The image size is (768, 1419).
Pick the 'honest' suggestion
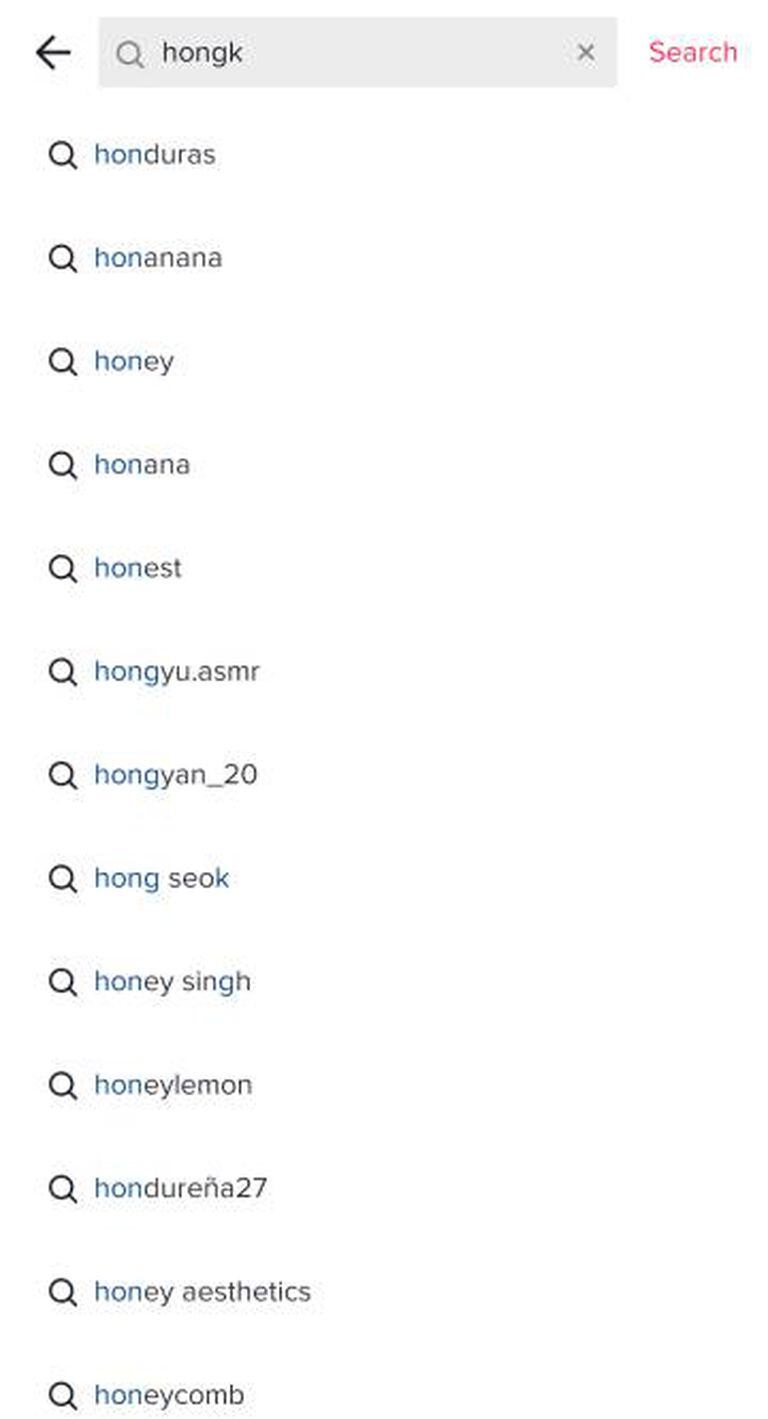[138, 568]
